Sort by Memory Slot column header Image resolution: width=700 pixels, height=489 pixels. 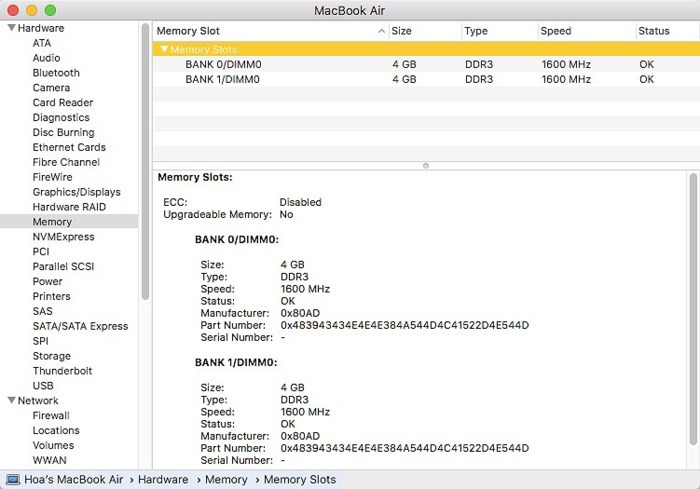point(265,31)
